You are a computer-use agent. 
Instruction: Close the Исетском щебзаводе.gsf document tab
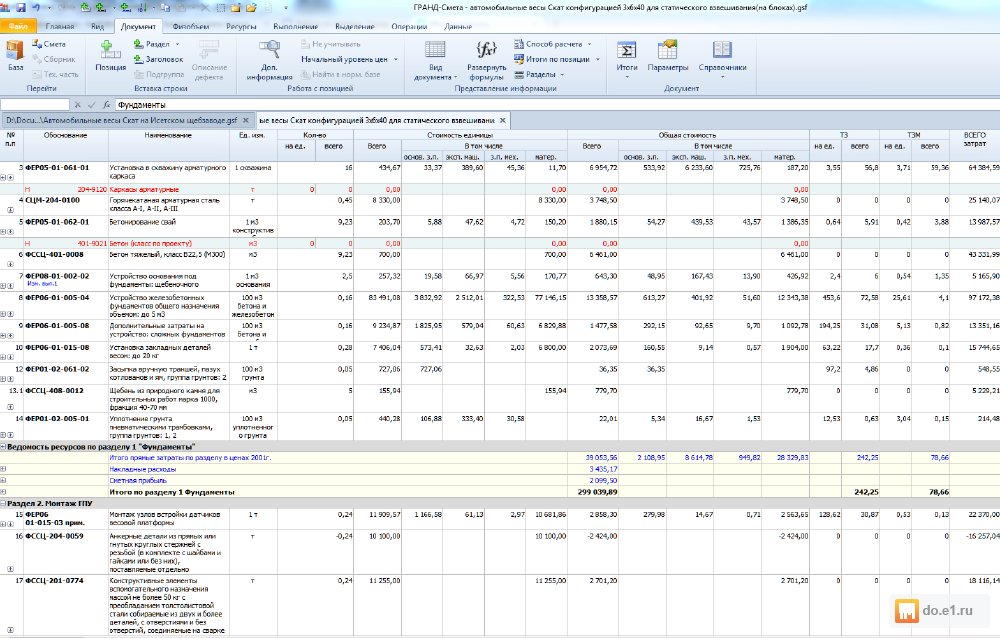pos(246,120)
